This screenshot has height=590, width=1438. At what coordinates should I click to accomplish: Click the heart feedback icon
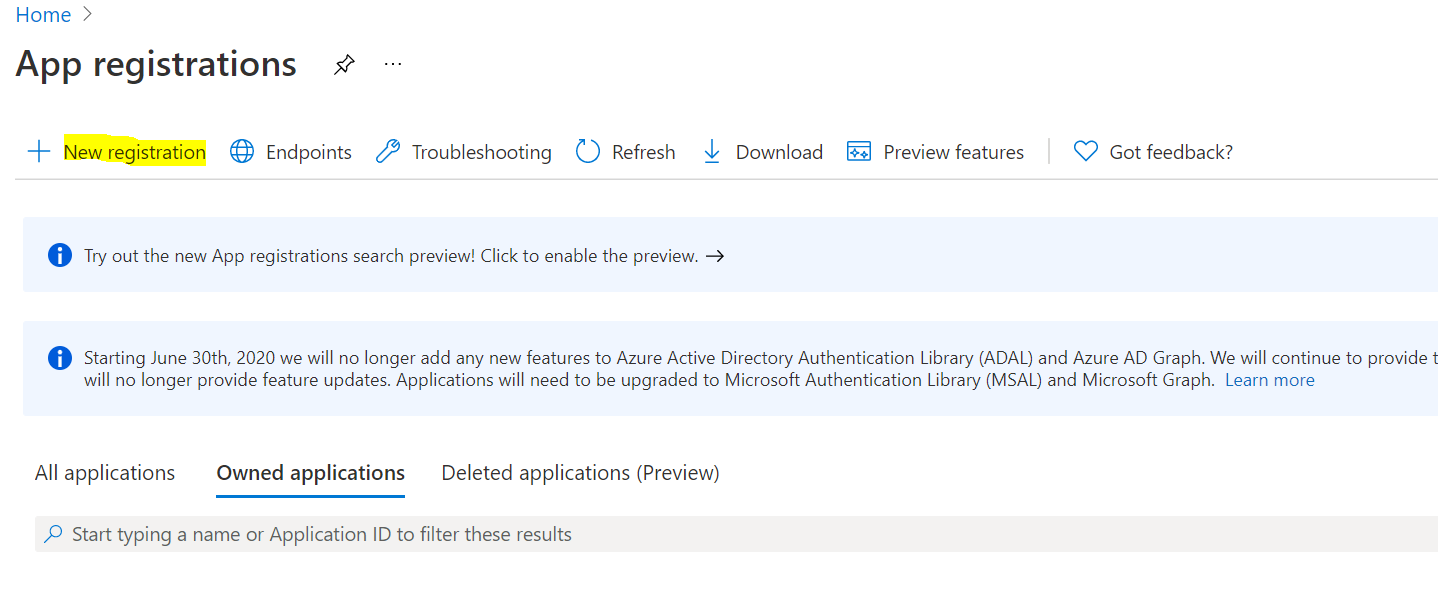(1085, 152)
